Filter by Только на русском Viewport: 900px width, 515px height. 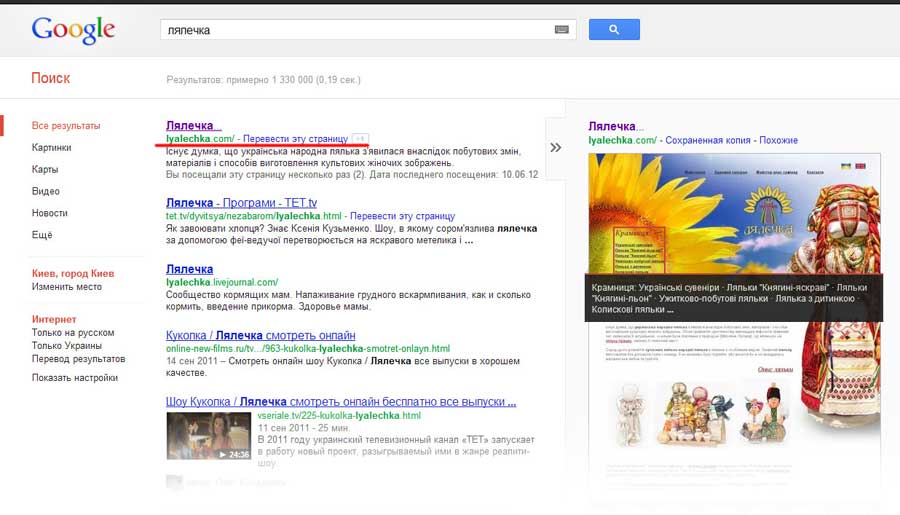pos(73,332)
